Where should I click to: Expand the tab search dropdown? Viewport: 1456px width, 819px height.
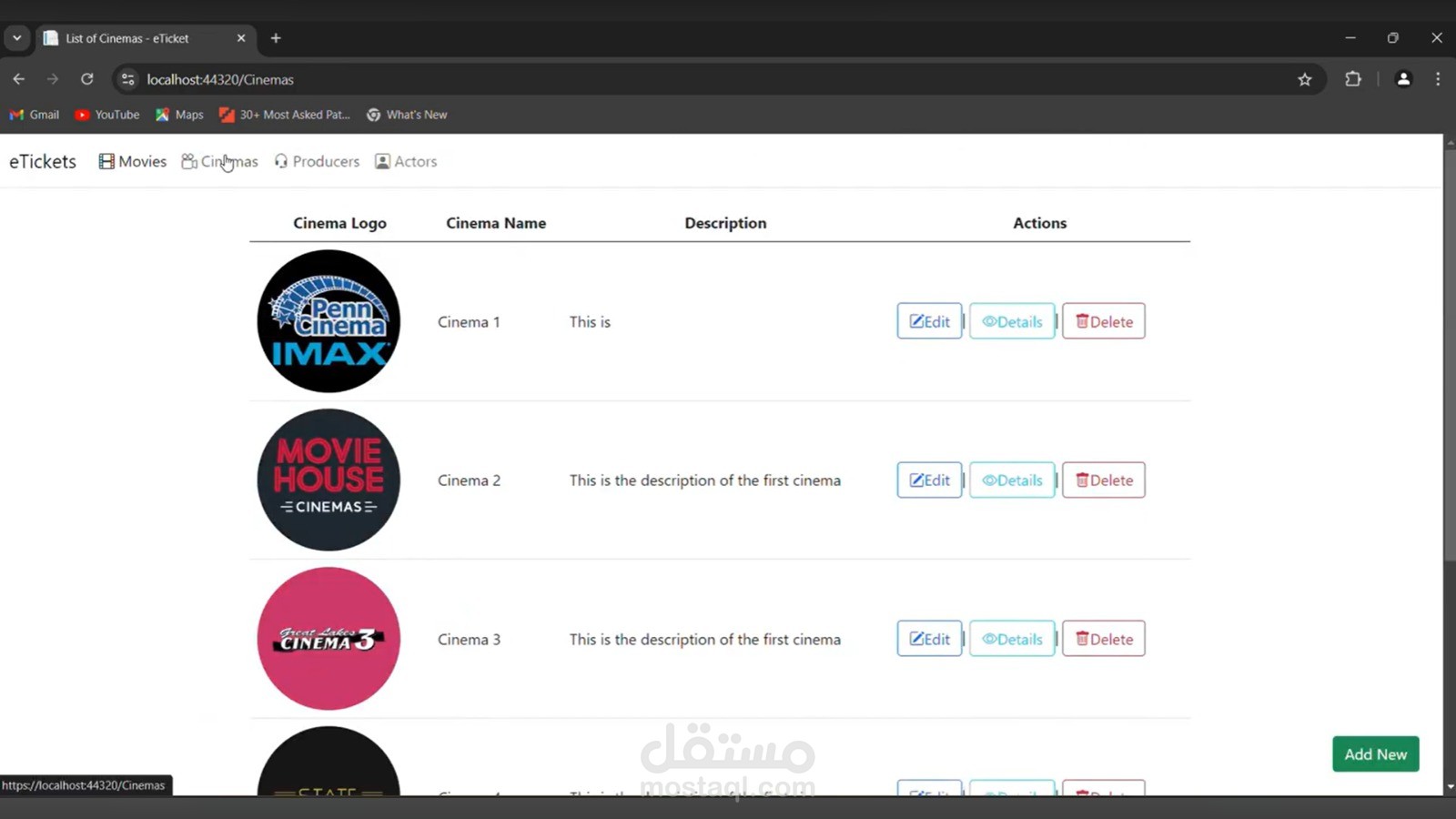16,38
